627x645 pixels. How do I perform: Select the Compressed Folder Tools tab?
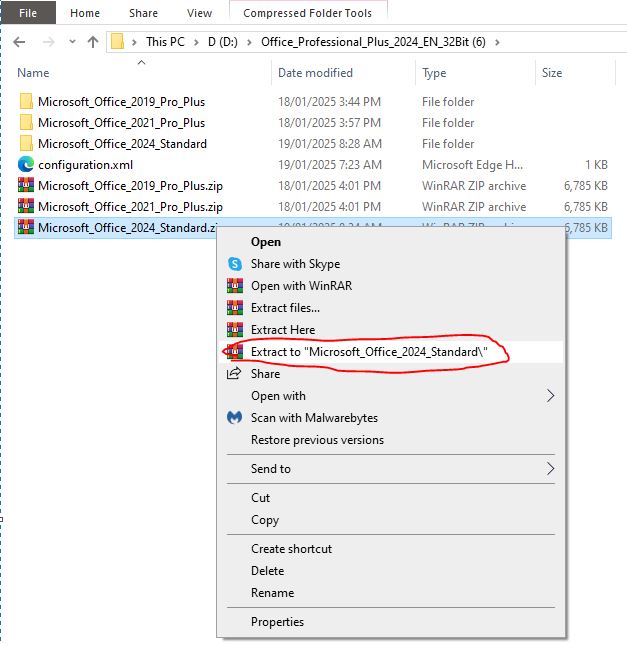pyautogui.click(x=307, y=13)
